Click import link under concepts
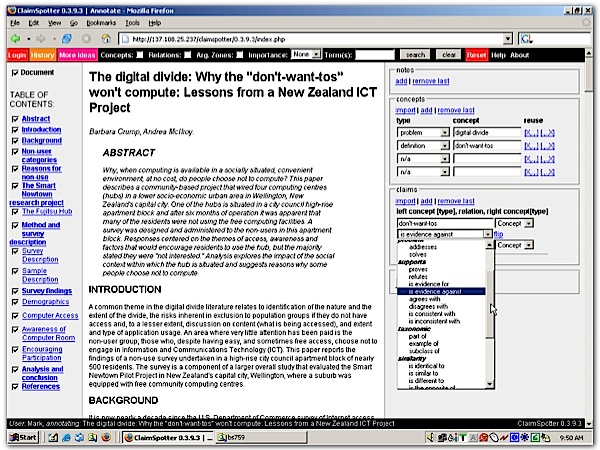Screen dimensions: 600x450 (405, 110)
